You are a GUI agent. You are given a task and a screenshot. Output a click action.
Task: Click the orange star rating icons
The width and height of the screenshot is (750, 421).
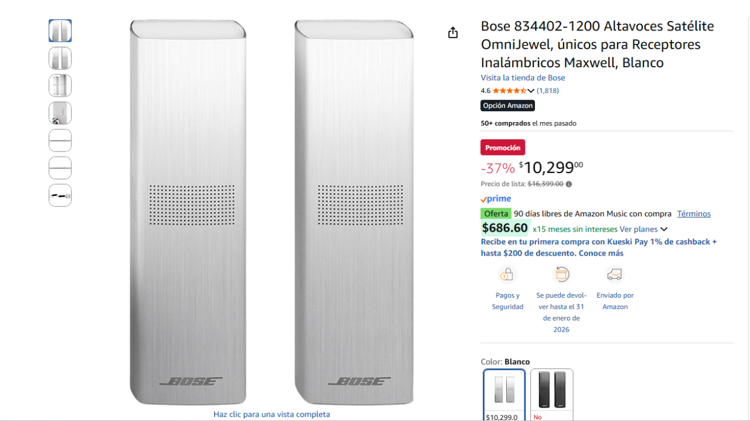point(509,91)
